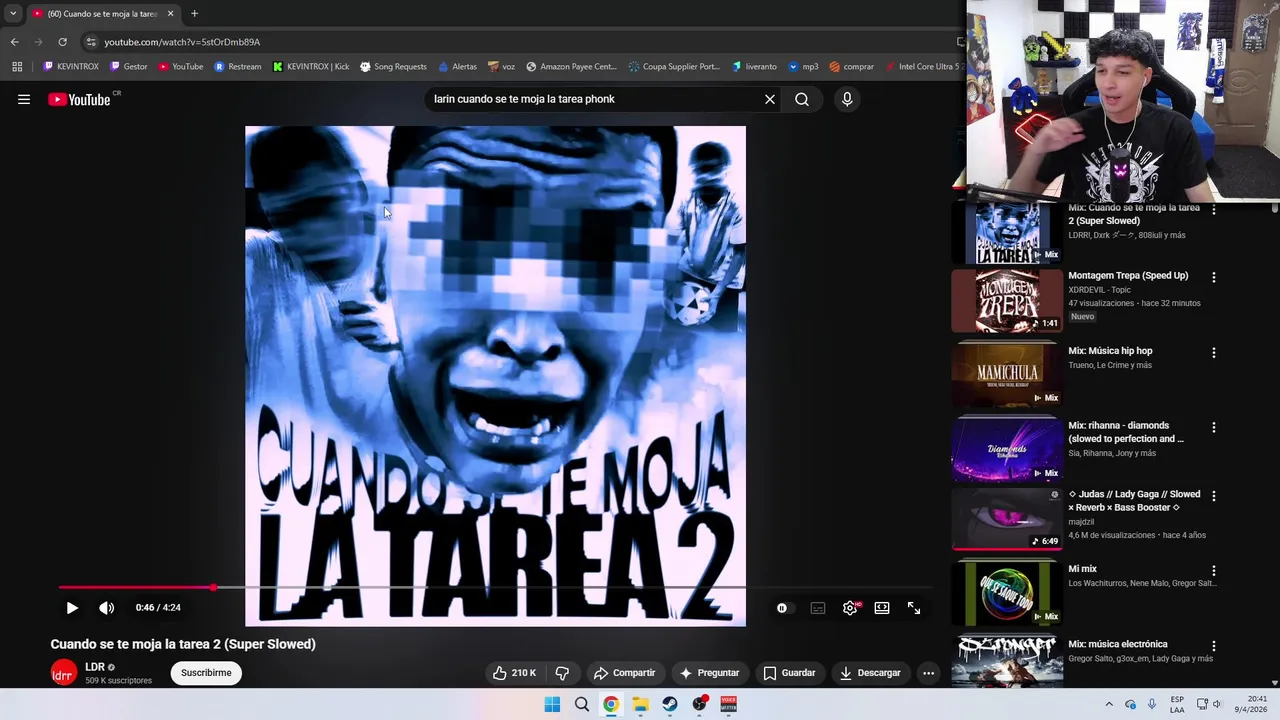Open Chrome apps grid bookmark icon
1280x720 pixels.
[x=17, y=67]
